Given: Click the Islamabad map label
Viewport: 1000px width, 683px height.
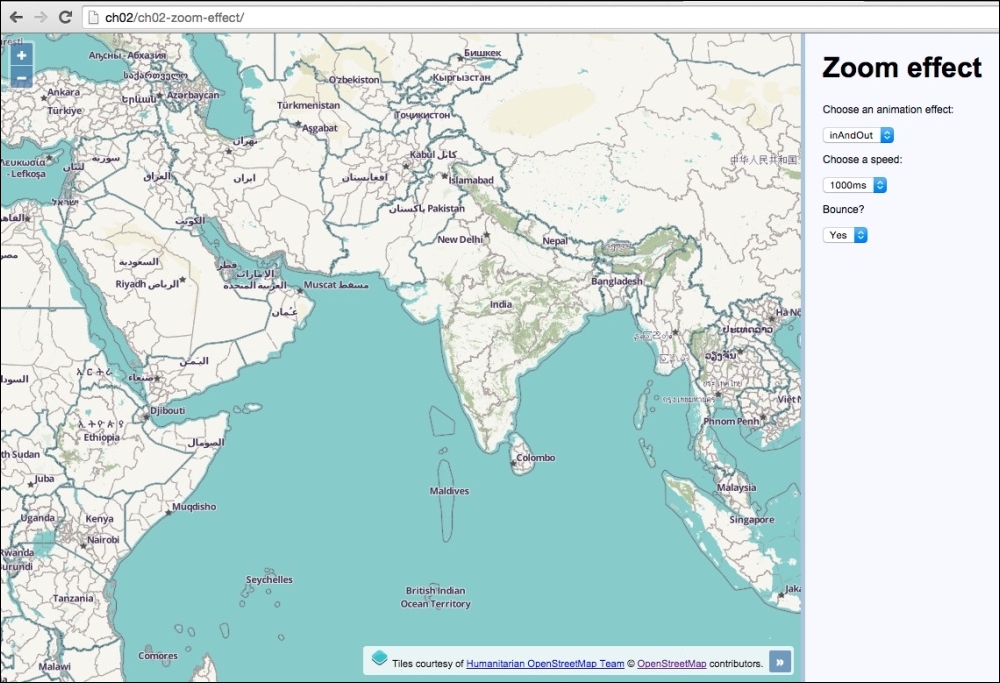Looking at the screenshot, I should (x=471, y=180).
